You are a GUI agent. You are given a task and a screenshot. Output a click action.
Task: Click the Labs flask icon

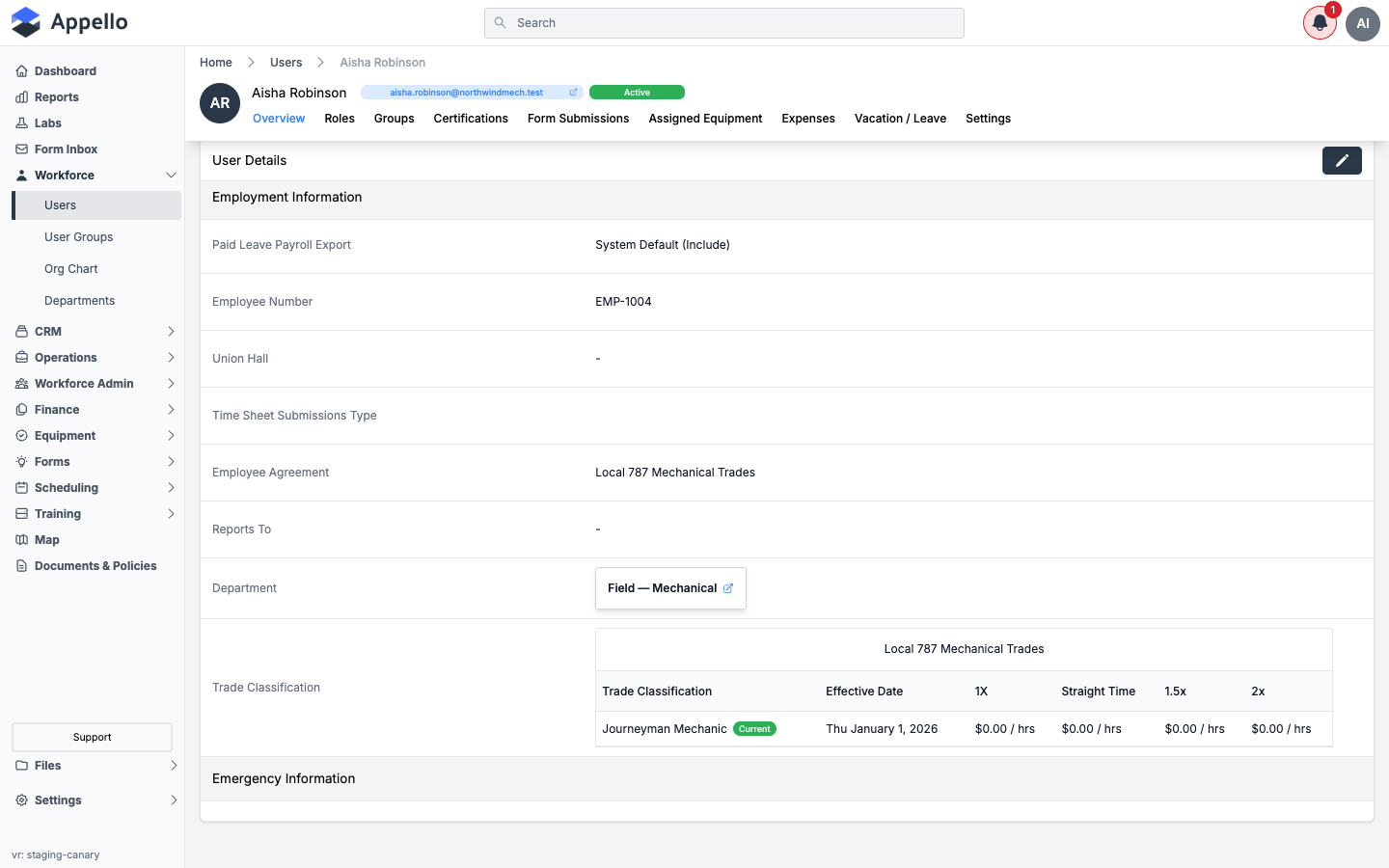tap(21, 123)
